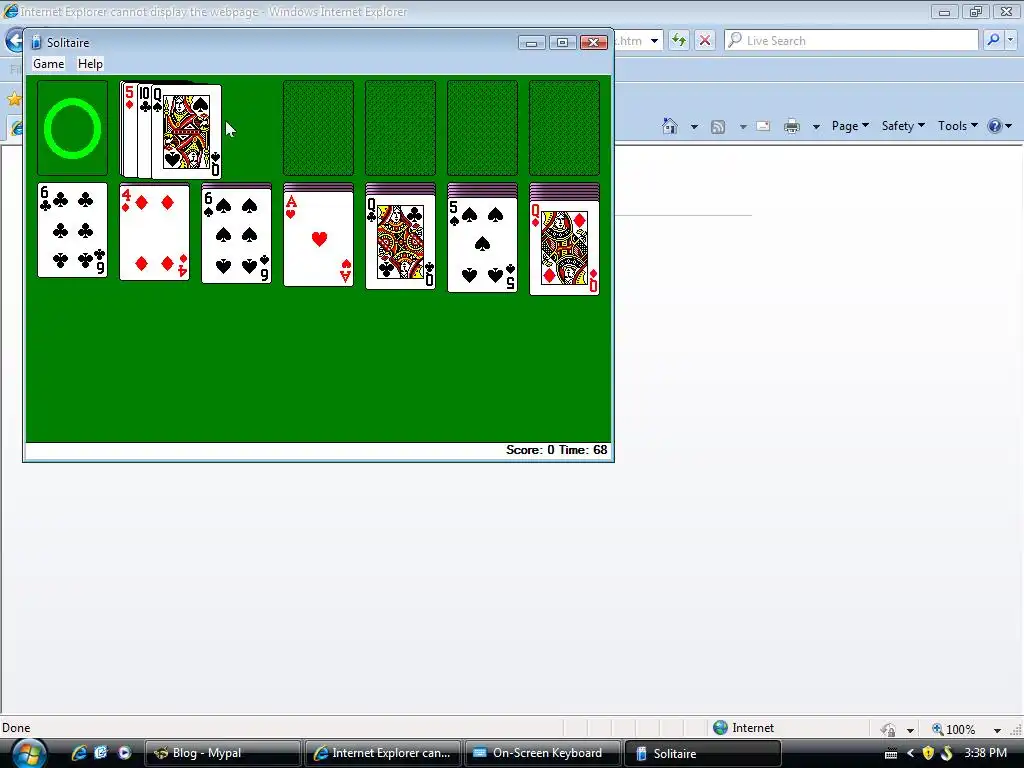
Task: Select the Queen of Diamonds card
Action: tap(564, 248)
